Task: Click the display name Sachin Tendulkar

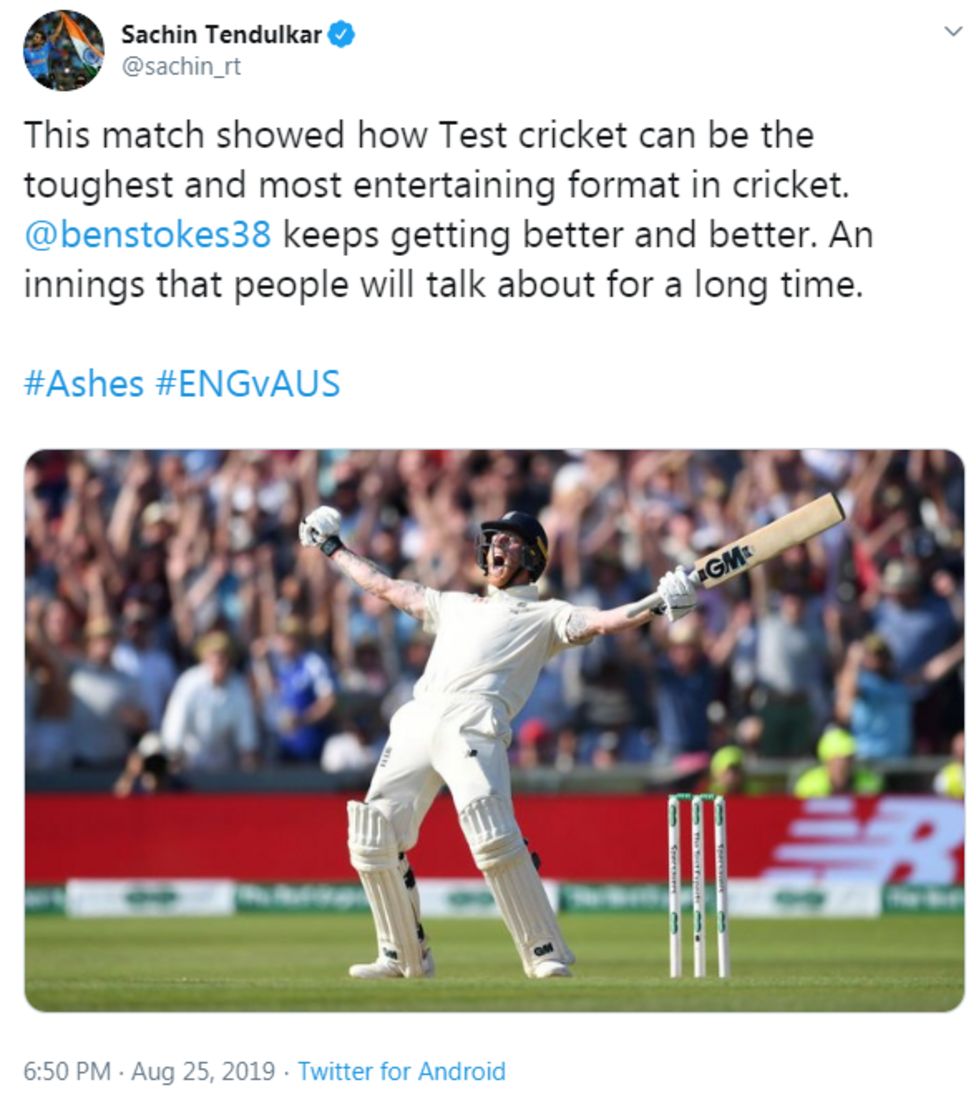Action: pos(221,31)
